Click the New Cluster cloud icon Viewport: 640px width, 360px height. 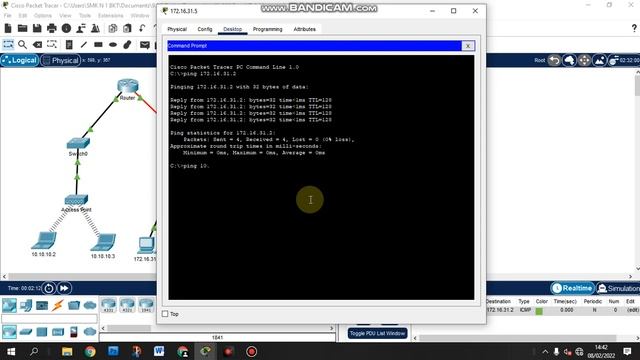(x=569, y=60)
